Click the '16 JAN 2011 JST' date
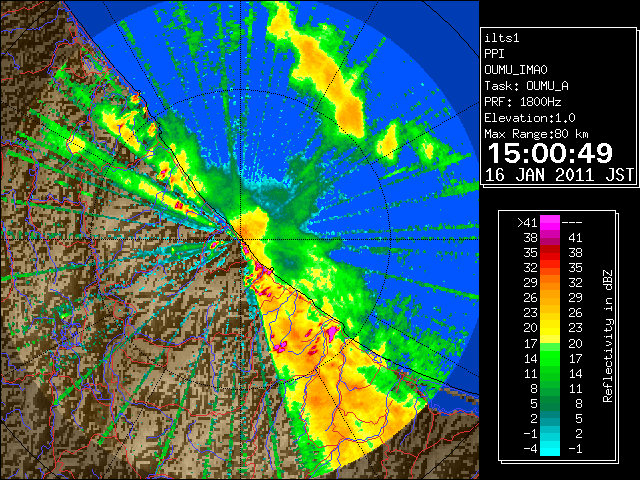This screenshot has width=640, height=480. pos(559,175)
